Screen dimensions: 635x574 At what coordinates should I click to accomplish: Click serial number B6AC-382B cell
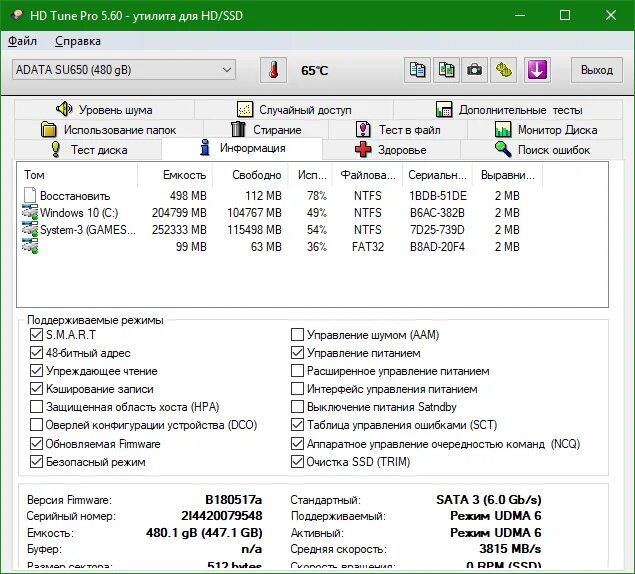[437, 213]
